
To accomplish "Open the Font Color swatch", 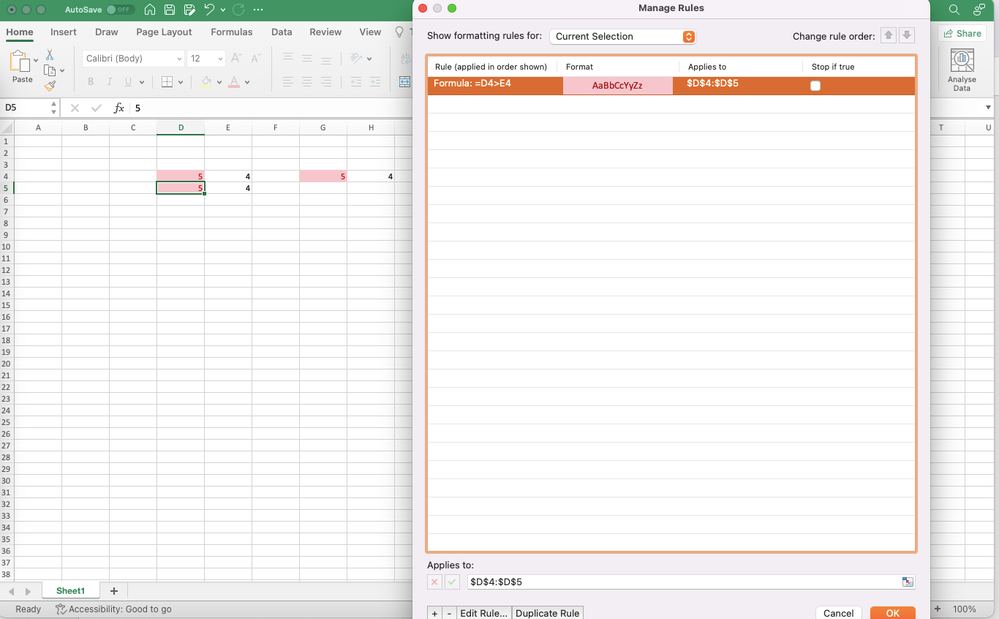I will coord(234,82).
